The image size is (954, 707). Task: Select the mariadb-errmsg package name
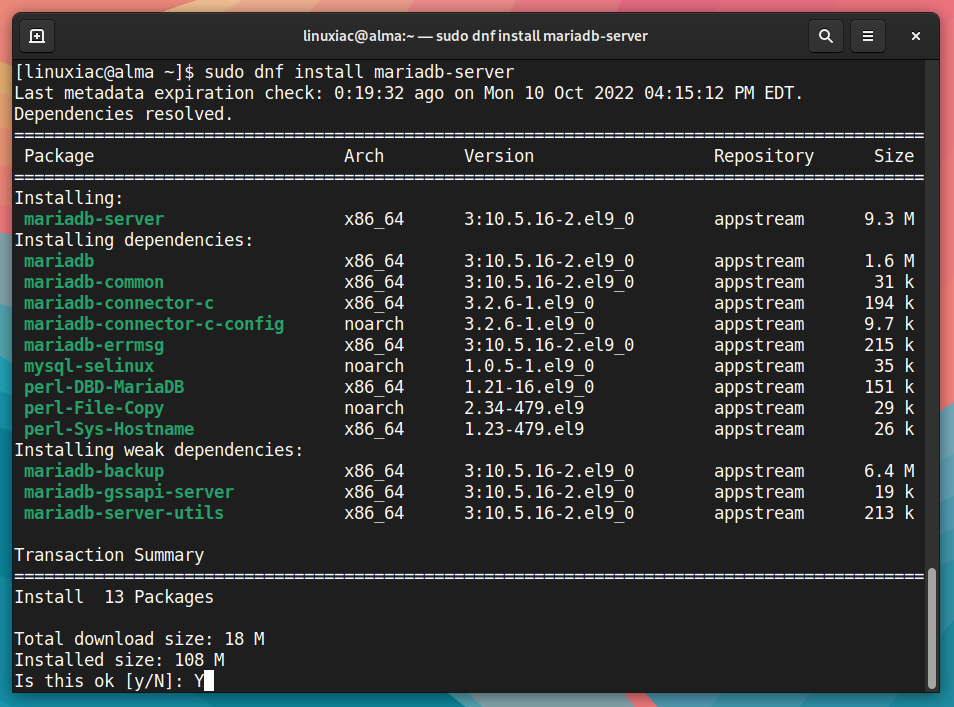[x=94, y=345]
